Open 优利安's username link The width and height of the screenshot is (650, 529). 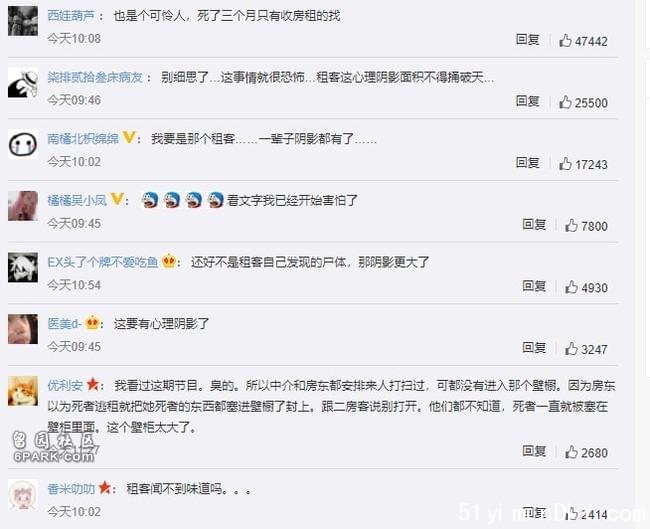pyautogui.click(x=65, y=386)
